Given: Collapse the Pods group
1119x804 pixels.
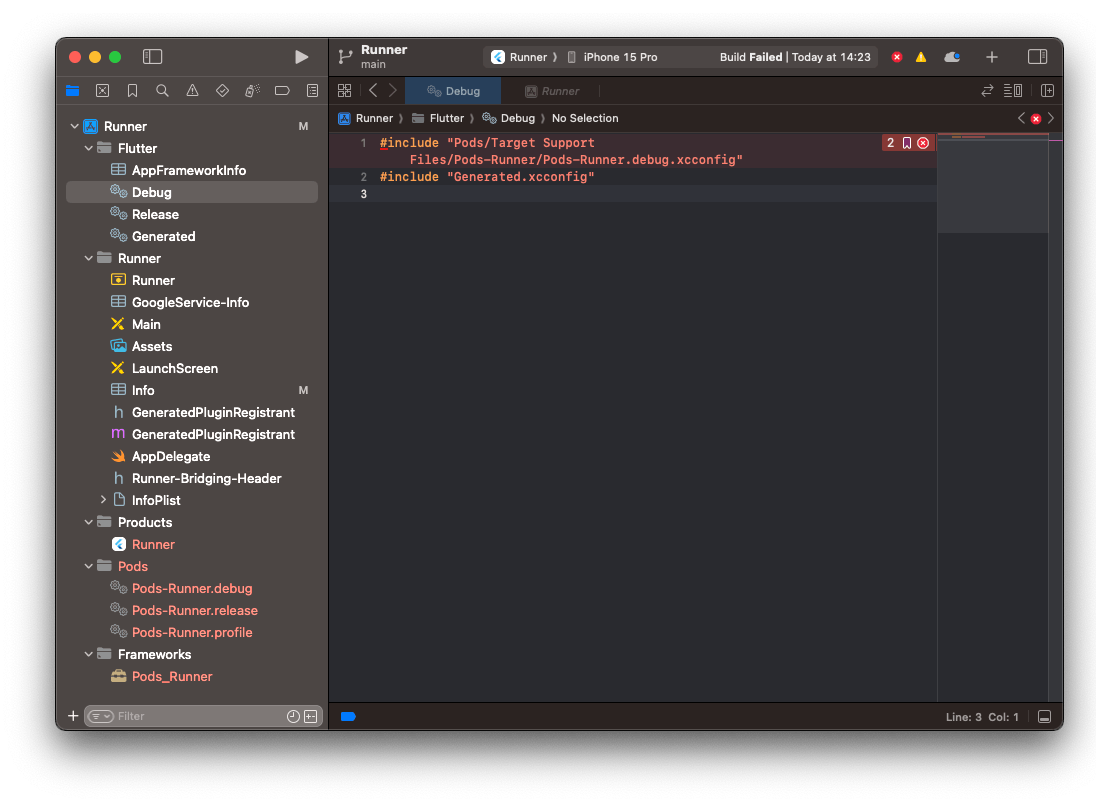Looking at the screenshot, I should point(88,566).
